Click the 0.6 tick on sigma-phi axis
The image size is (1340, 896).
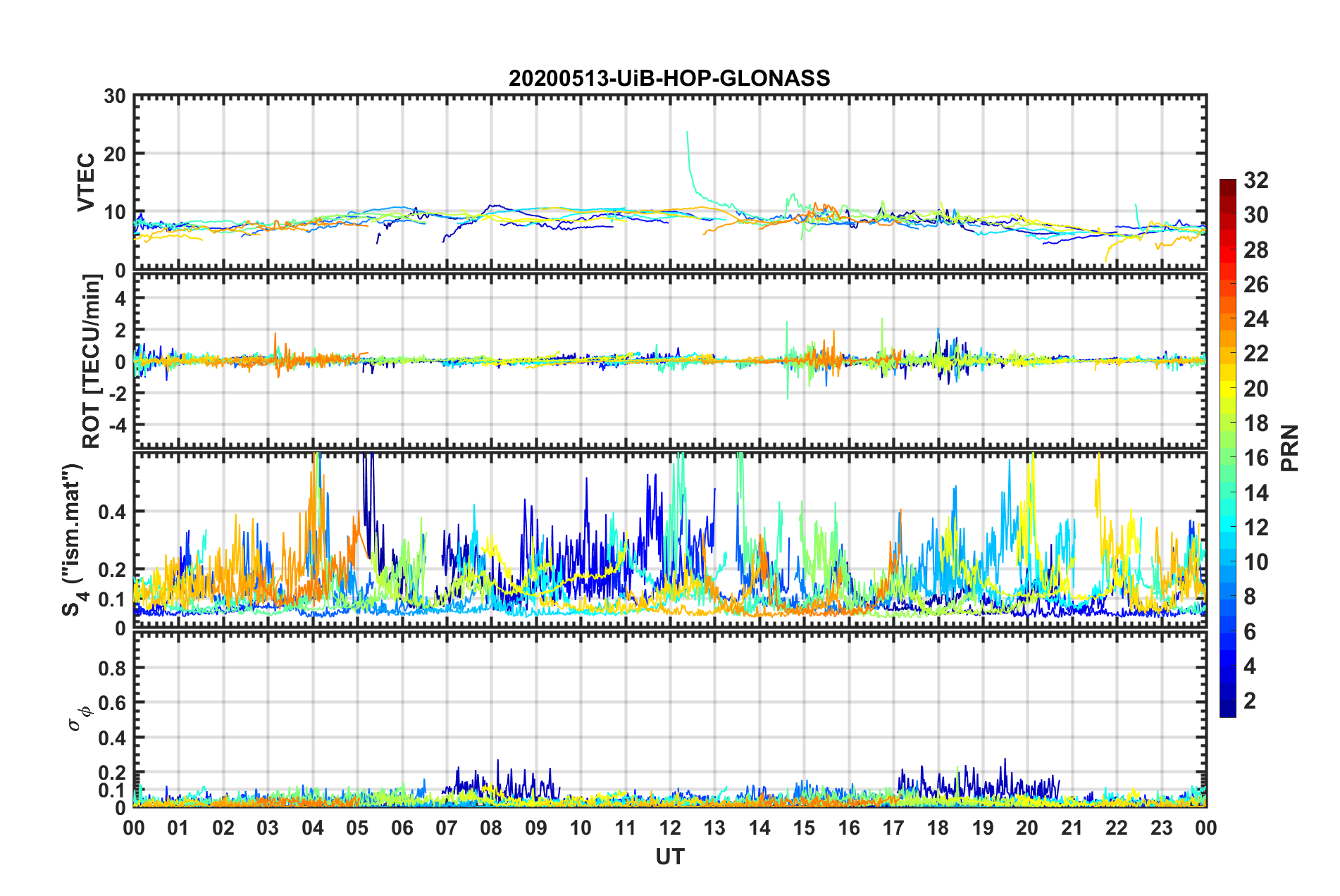(112, 703)
